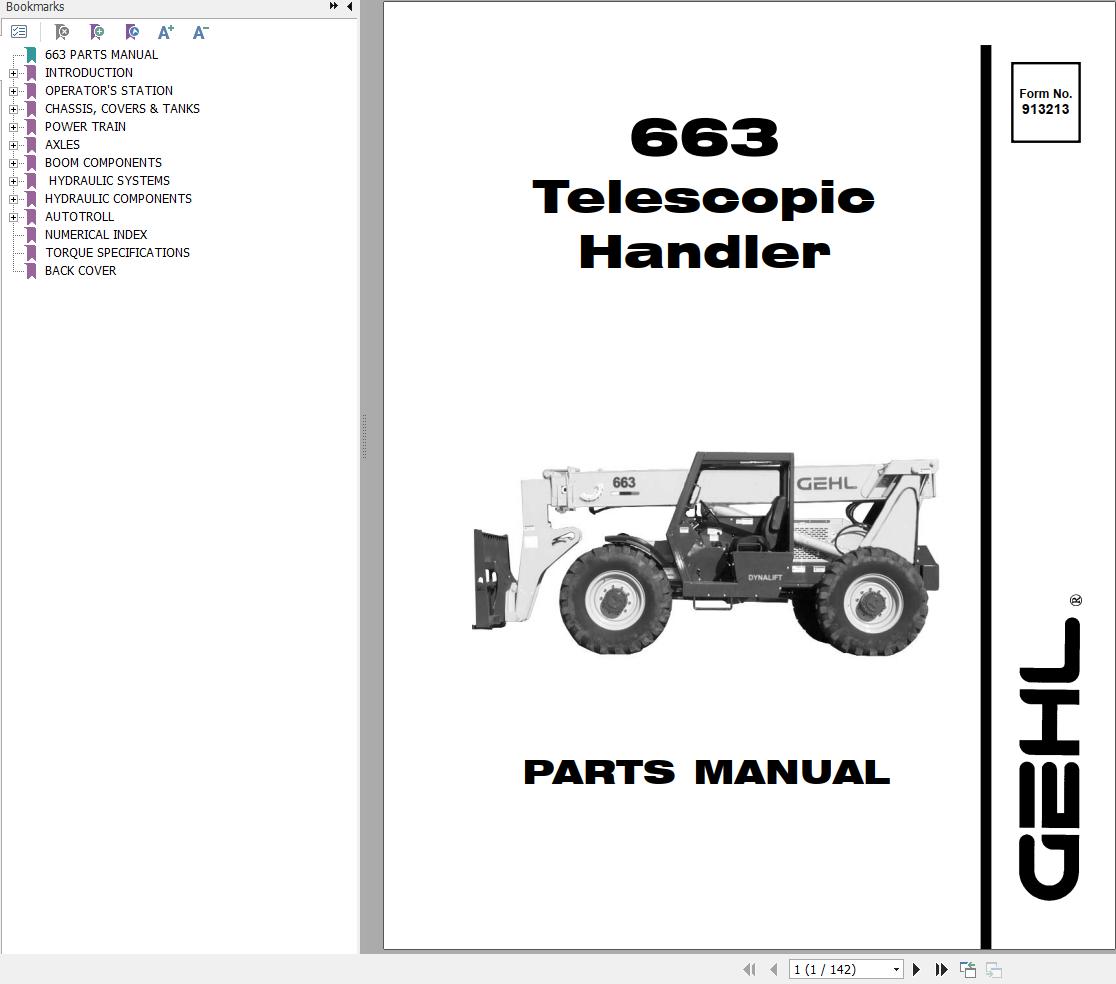1116x984 pixels.
Task: Click the bookmark icon beside TORQUE SPECIFICATIONS
Action: click(31, 253)
